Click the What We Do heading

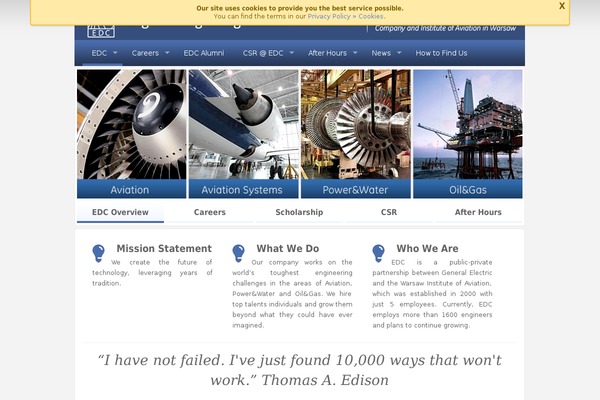click(288, 248)
